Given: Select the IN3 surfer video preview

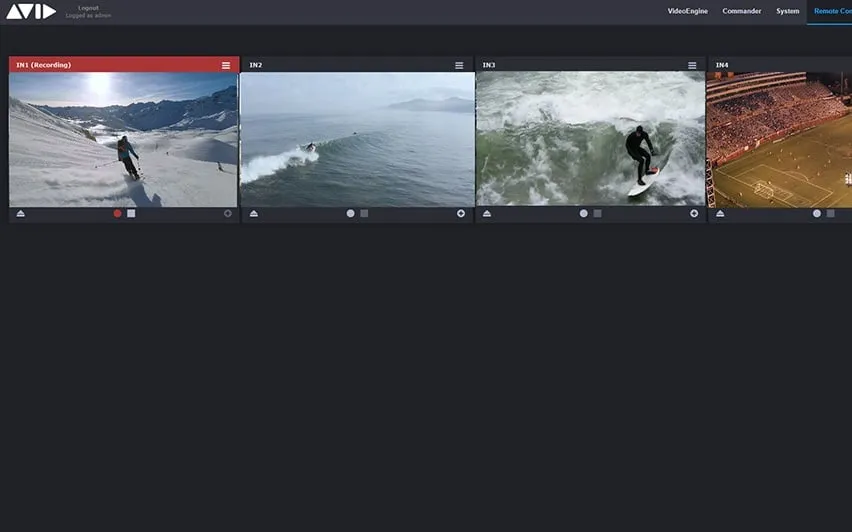Looking at the screenshot, I should pyautogui.click(x=591, y=140).
